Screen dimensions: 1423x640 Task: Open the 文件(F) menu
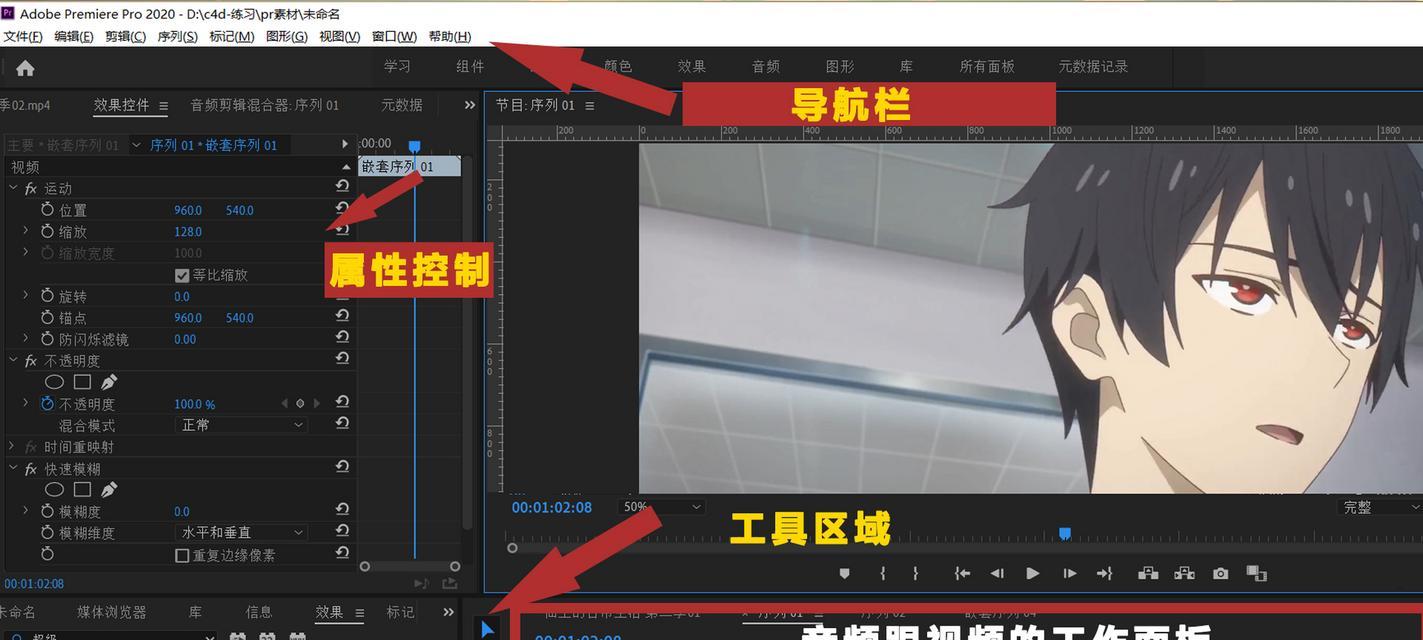[22, 36]
